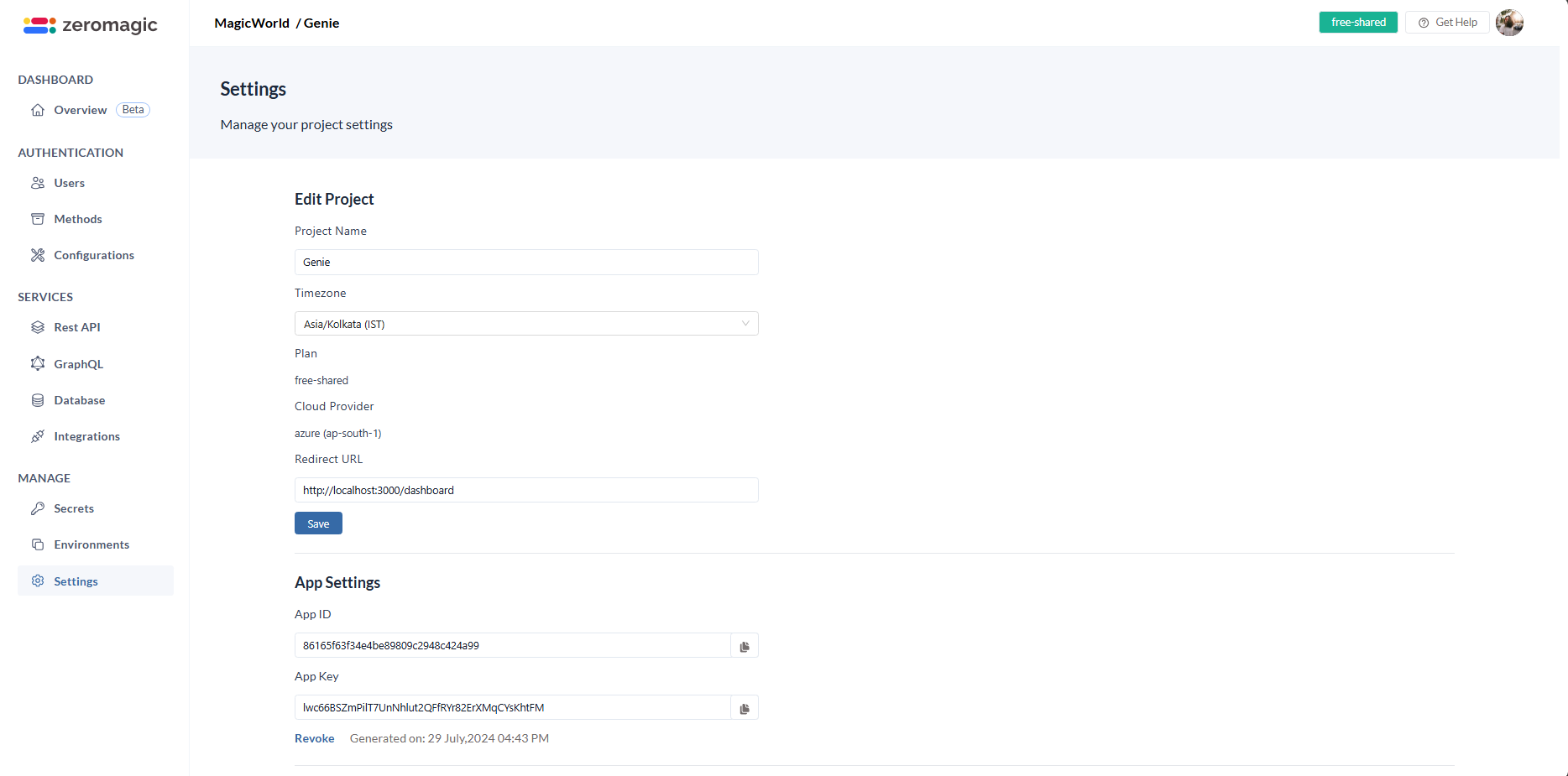This screenshot has width=1568, height=776.
Task: Open the Overview Beta page
Action: click(x=80, y=110)
